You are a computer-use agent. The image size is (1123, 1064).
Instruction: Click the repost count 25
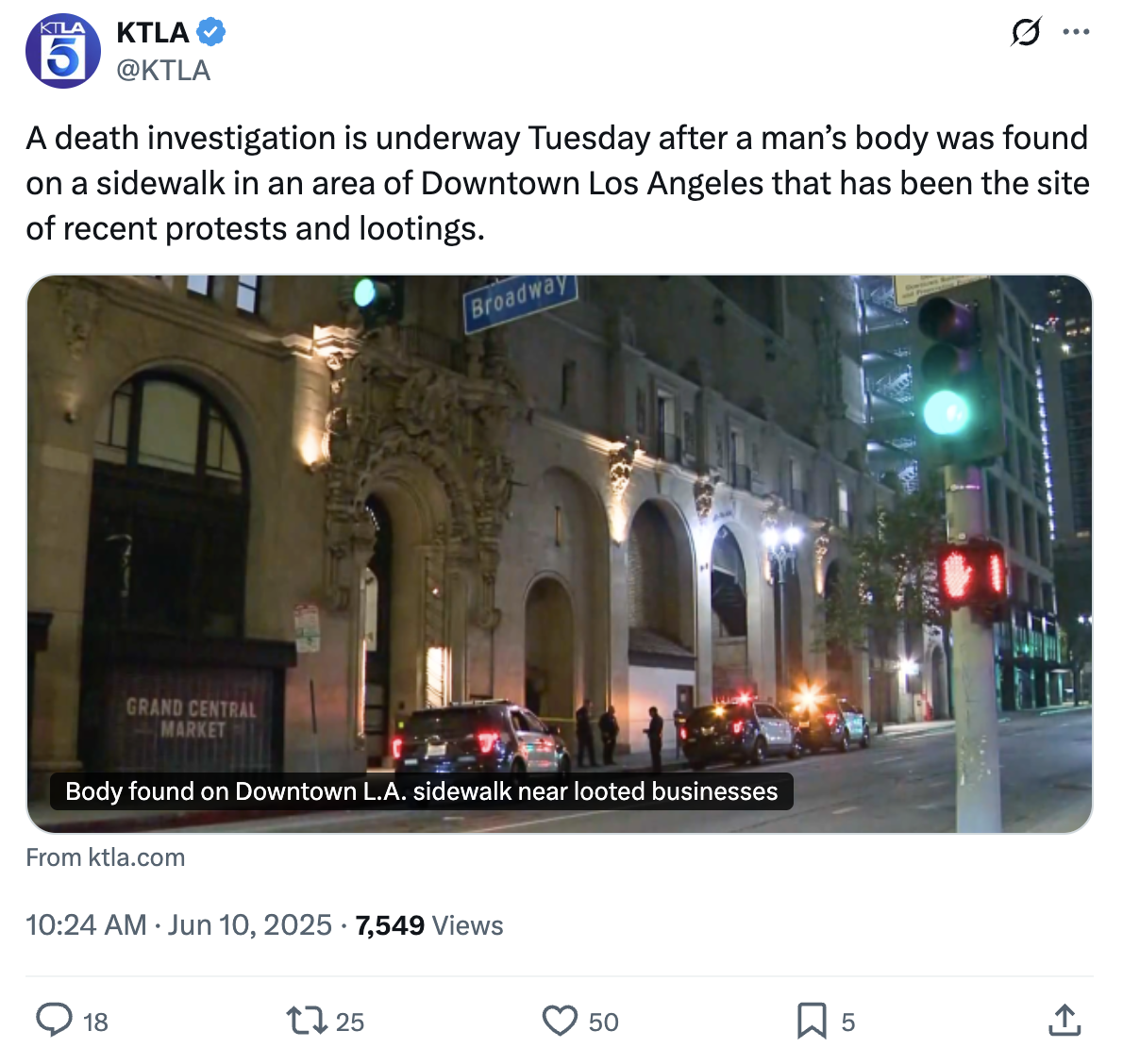349,1022
